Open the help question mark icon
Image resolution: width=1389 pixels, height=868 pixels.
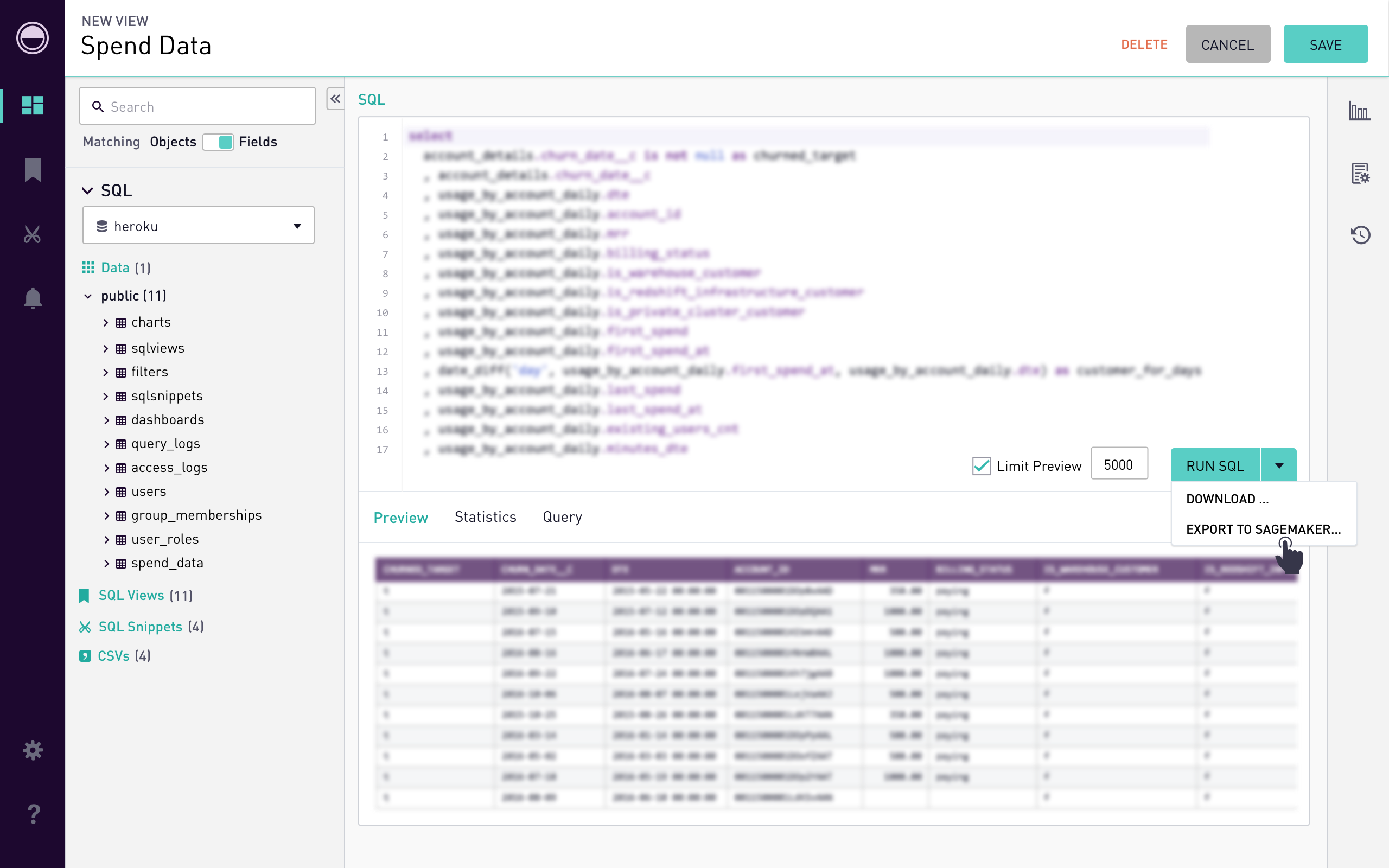coord(33,813)
